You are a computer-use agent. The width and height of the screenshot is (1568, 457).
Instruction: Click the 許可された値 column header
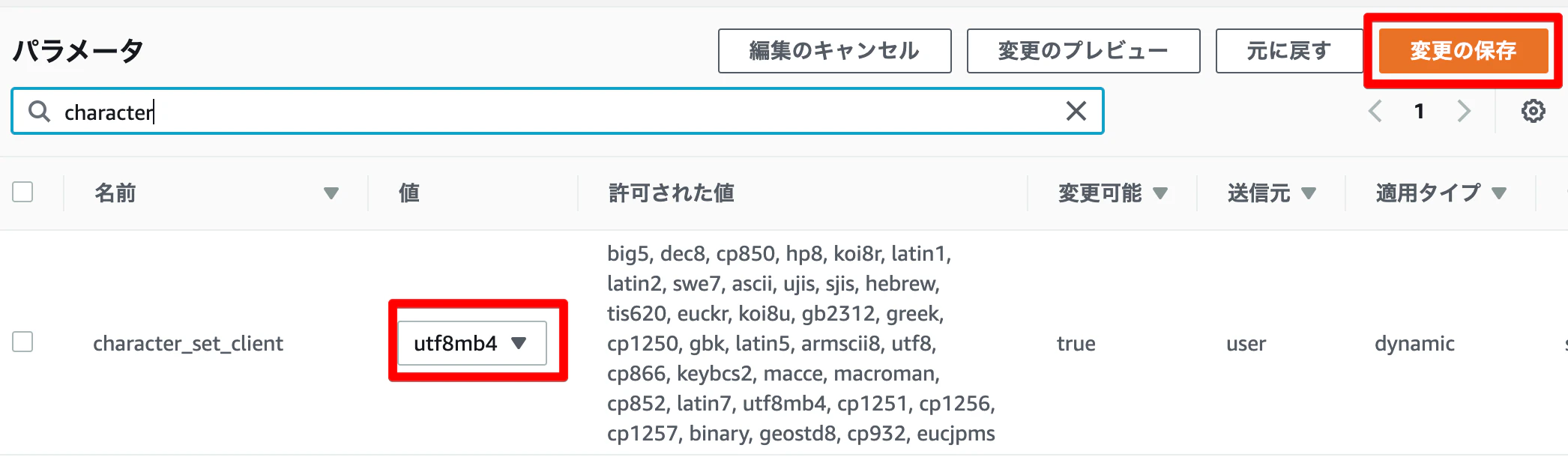(671, 193)
